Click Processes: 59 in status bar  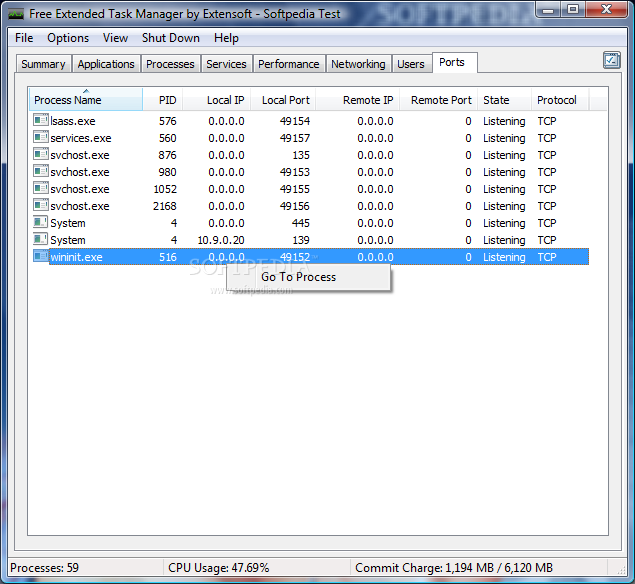tap(45, 568)
